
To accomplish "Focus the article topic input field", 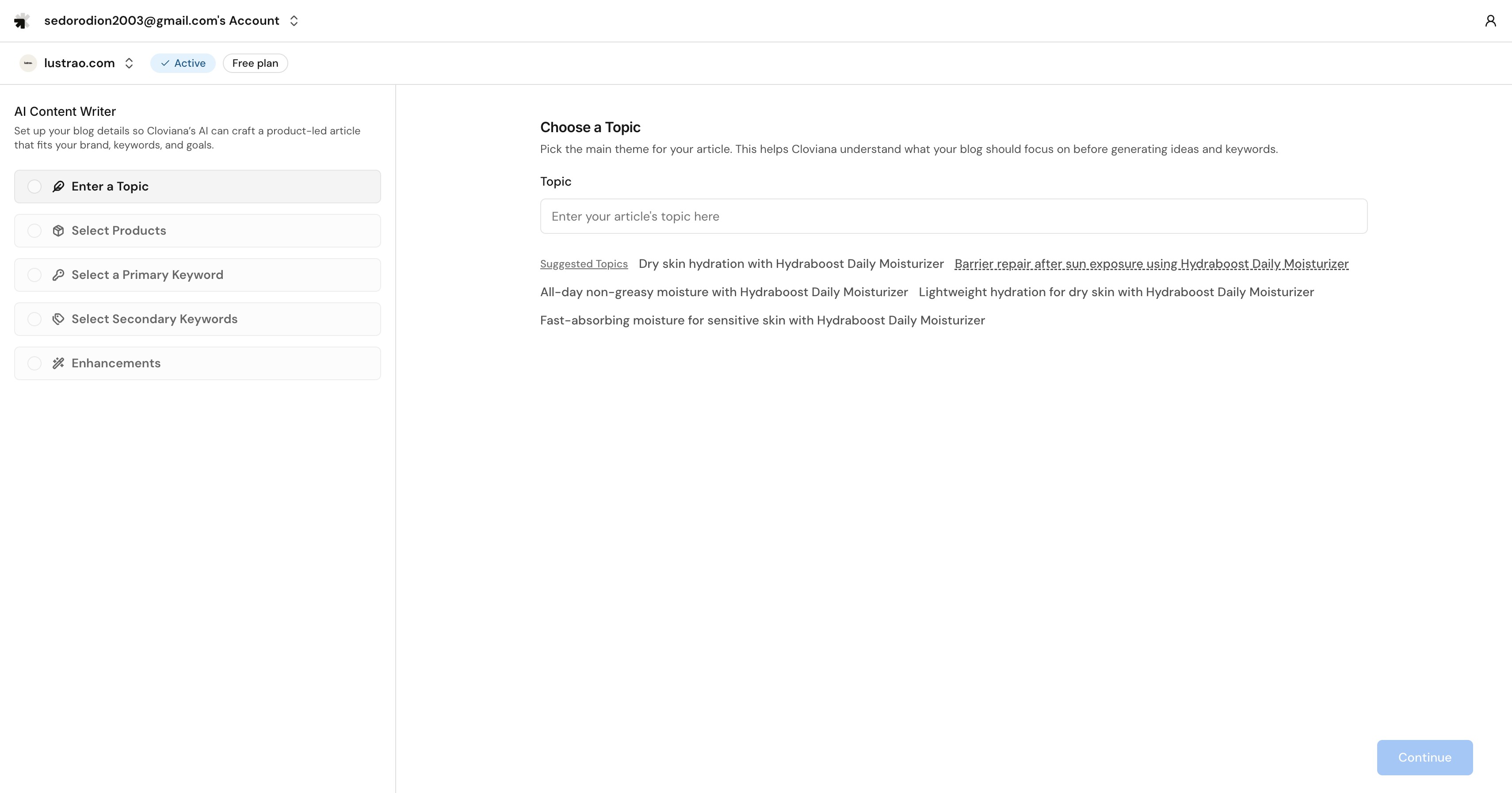I will click(x=953, y=217).
